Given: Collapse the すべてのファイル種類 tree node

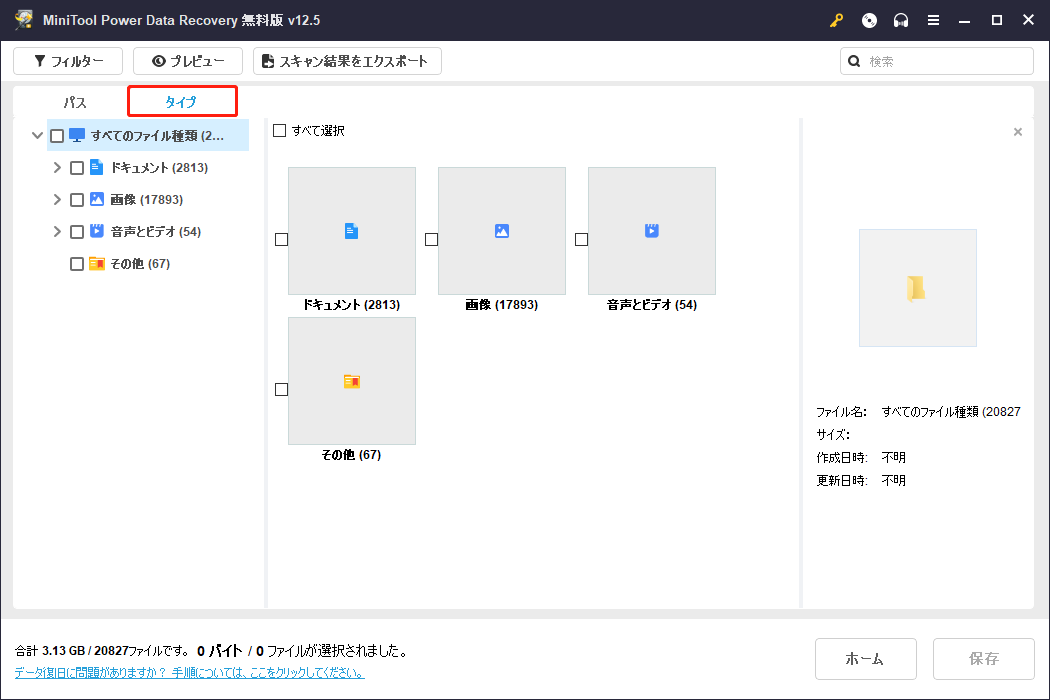Looking at the screenshot, I should (38, 135).
